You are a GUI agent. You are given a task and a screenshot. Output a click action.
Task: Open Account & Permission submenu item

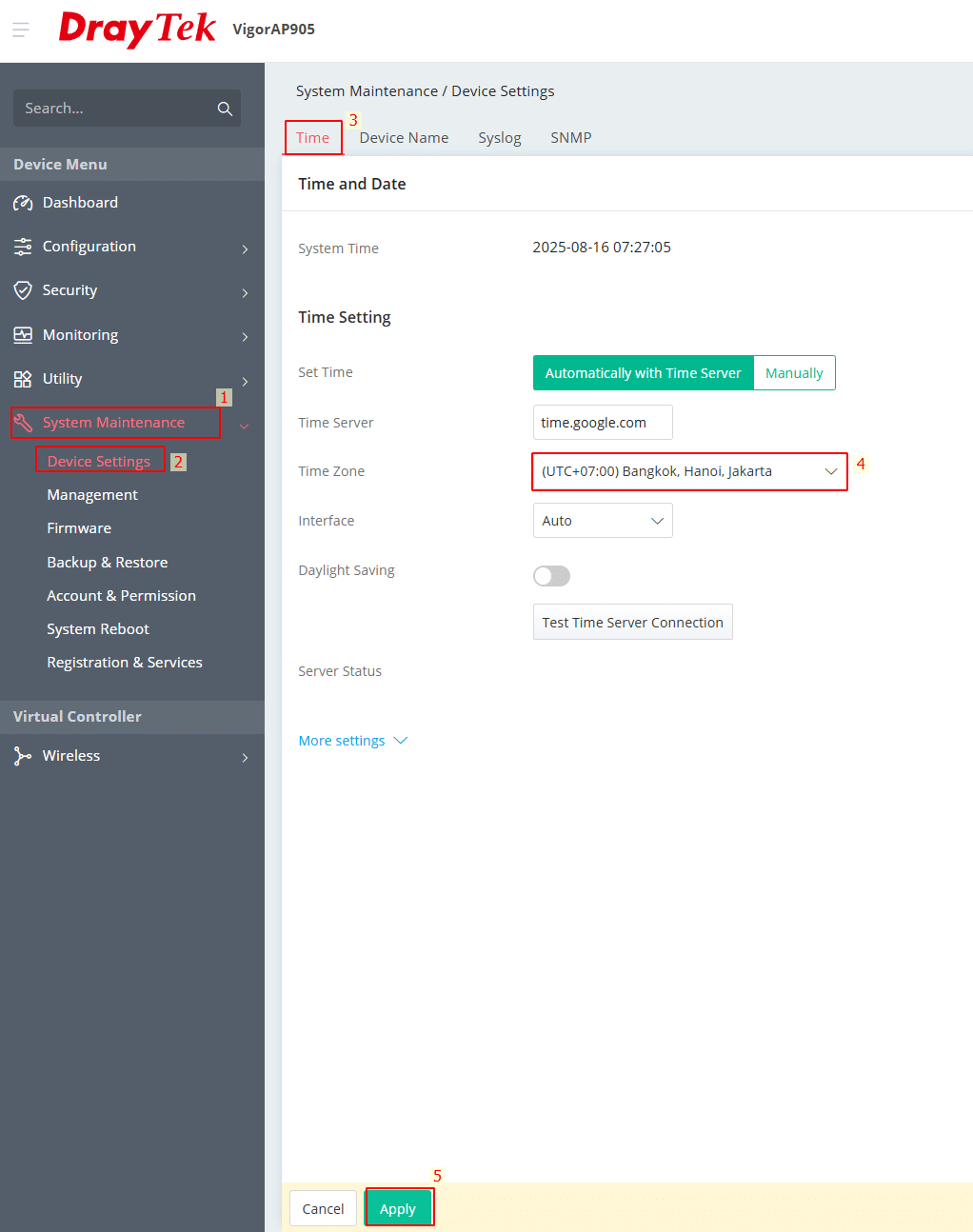[x=122, y=596]
